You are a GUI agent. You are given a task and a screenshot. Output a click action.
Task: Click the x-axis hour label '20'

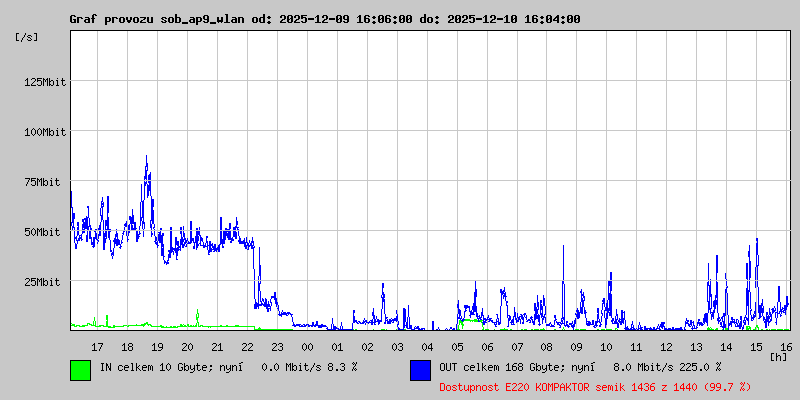tap(187, 347)
